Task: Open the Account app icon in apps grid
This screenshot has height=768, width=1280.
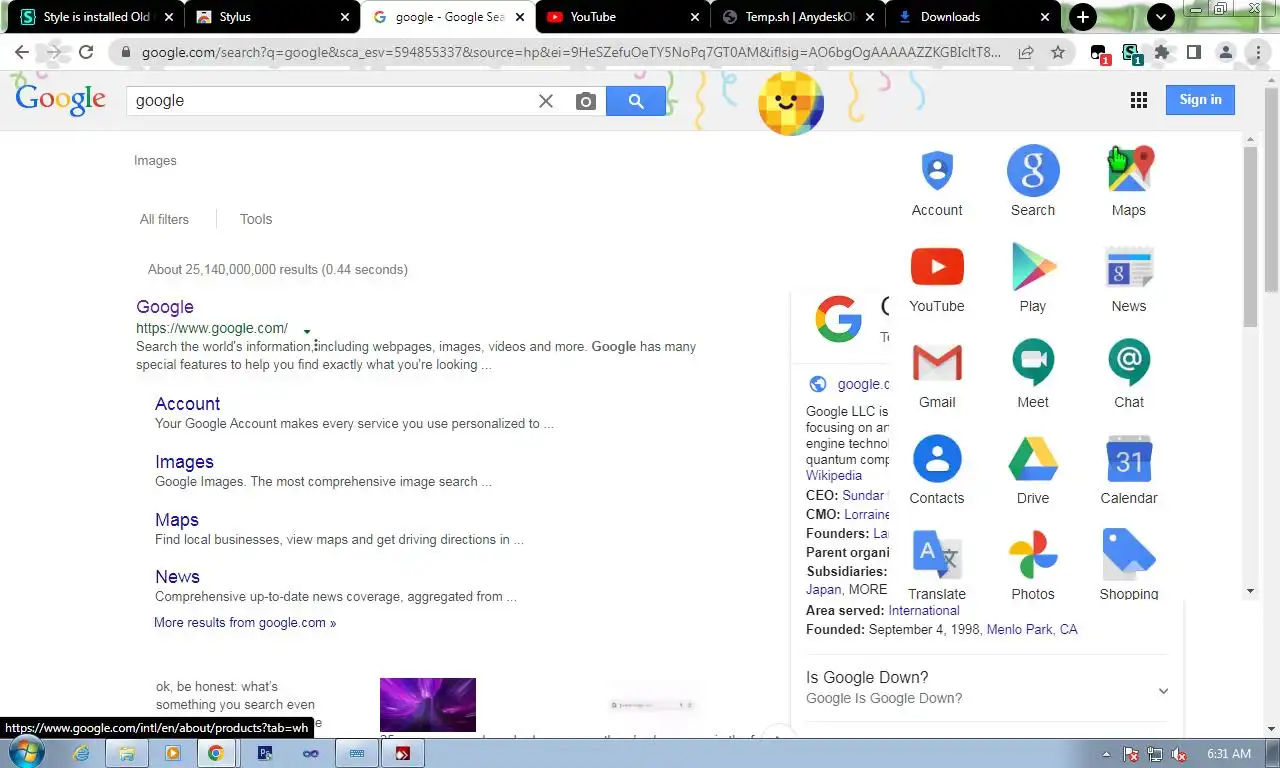Action: 937,172
